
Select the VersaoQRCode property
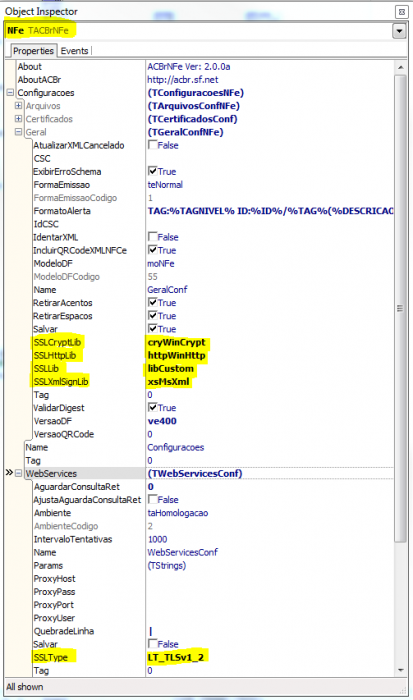click(64, 434)
